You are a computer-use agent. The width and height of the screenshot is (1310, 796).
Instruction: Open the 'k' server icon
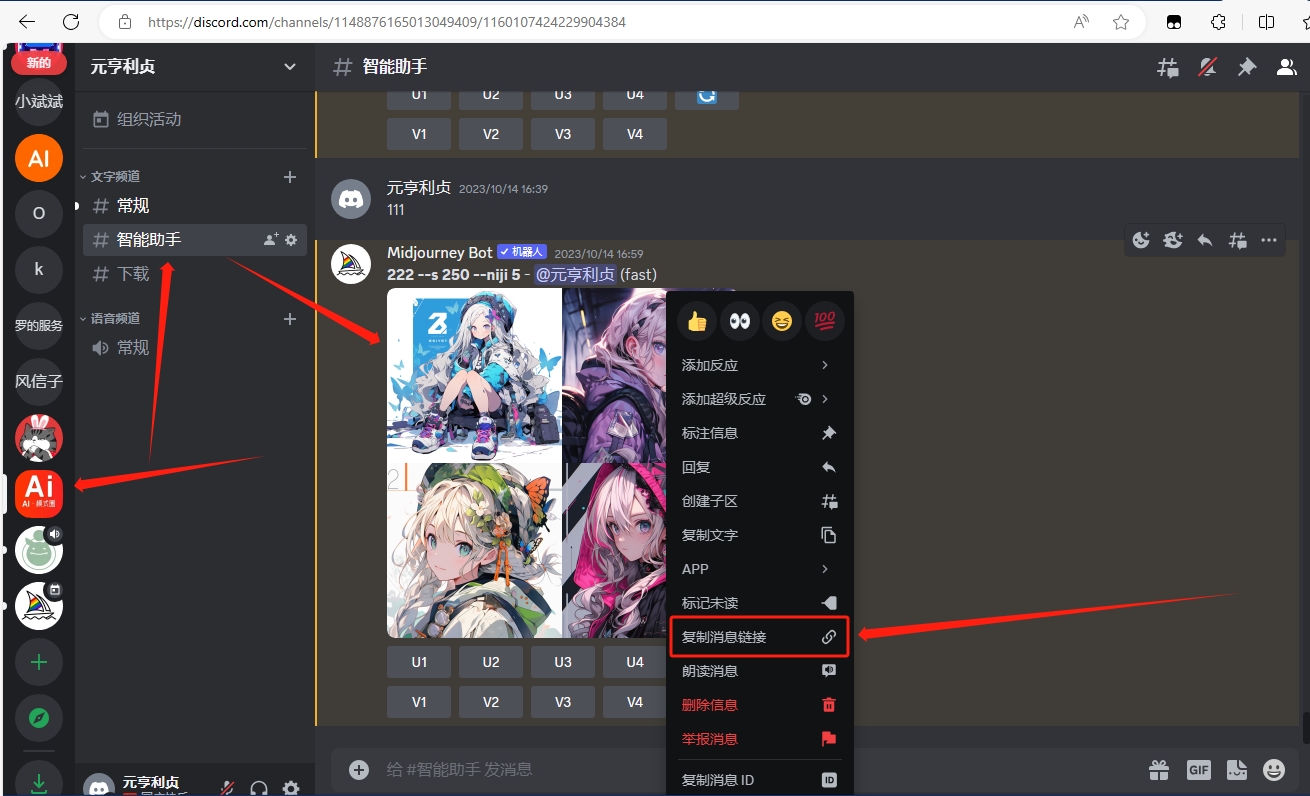pos(39,269)
